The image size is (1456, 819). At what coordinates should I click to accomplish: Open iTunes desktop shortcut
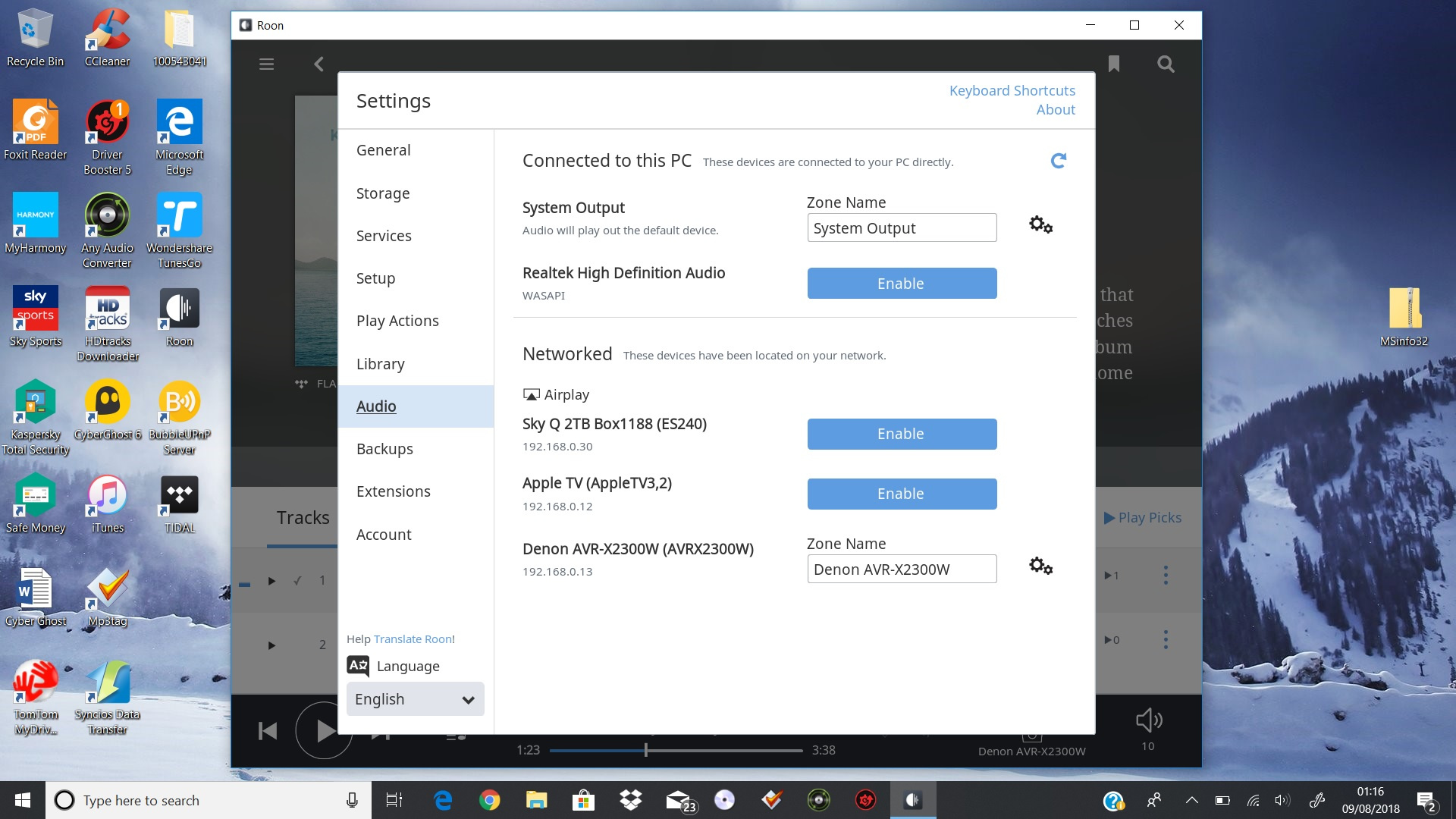(107, 504)
